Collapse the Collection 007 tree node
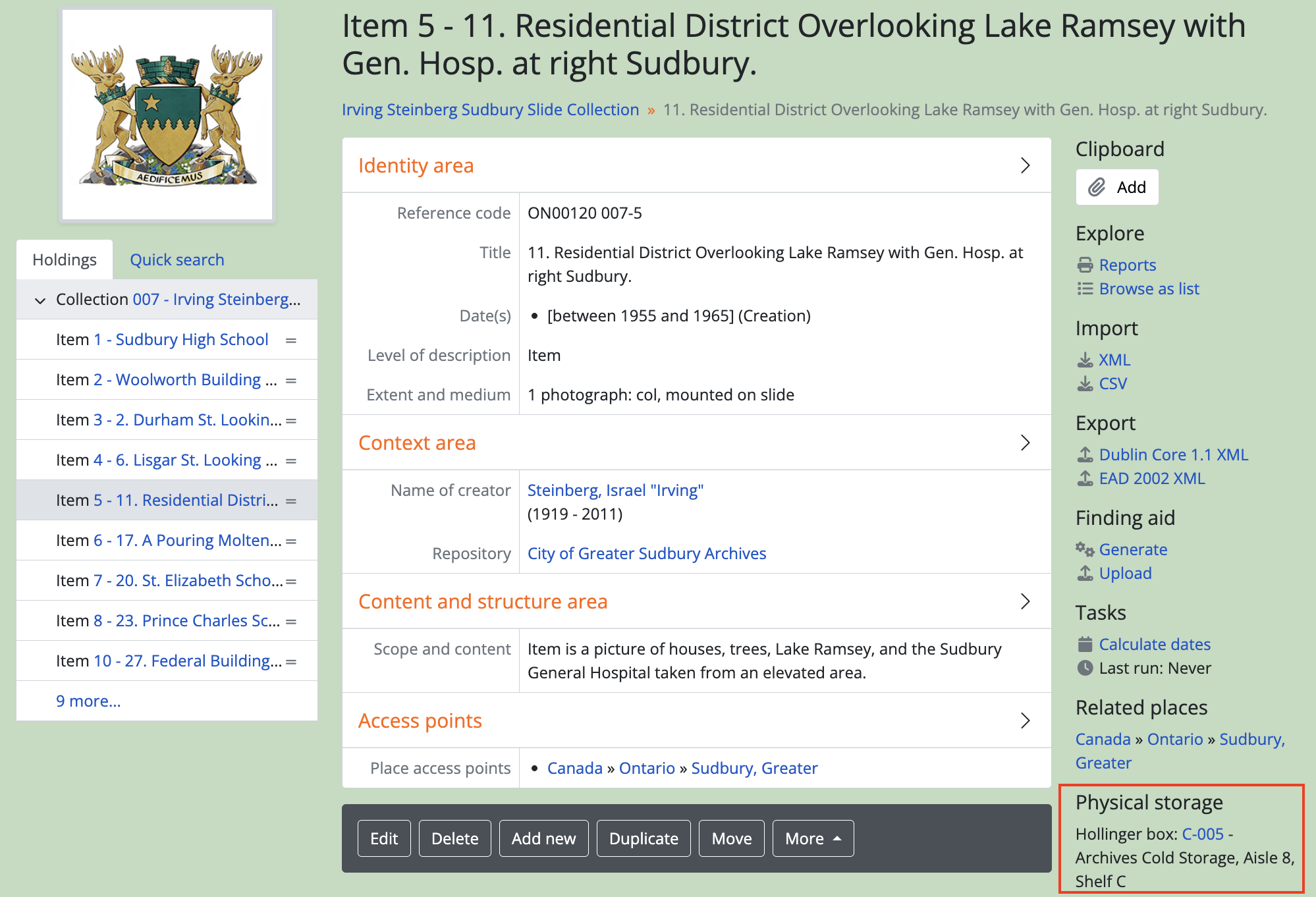This screenshot has width=1316, height=897. click(40, 300)
